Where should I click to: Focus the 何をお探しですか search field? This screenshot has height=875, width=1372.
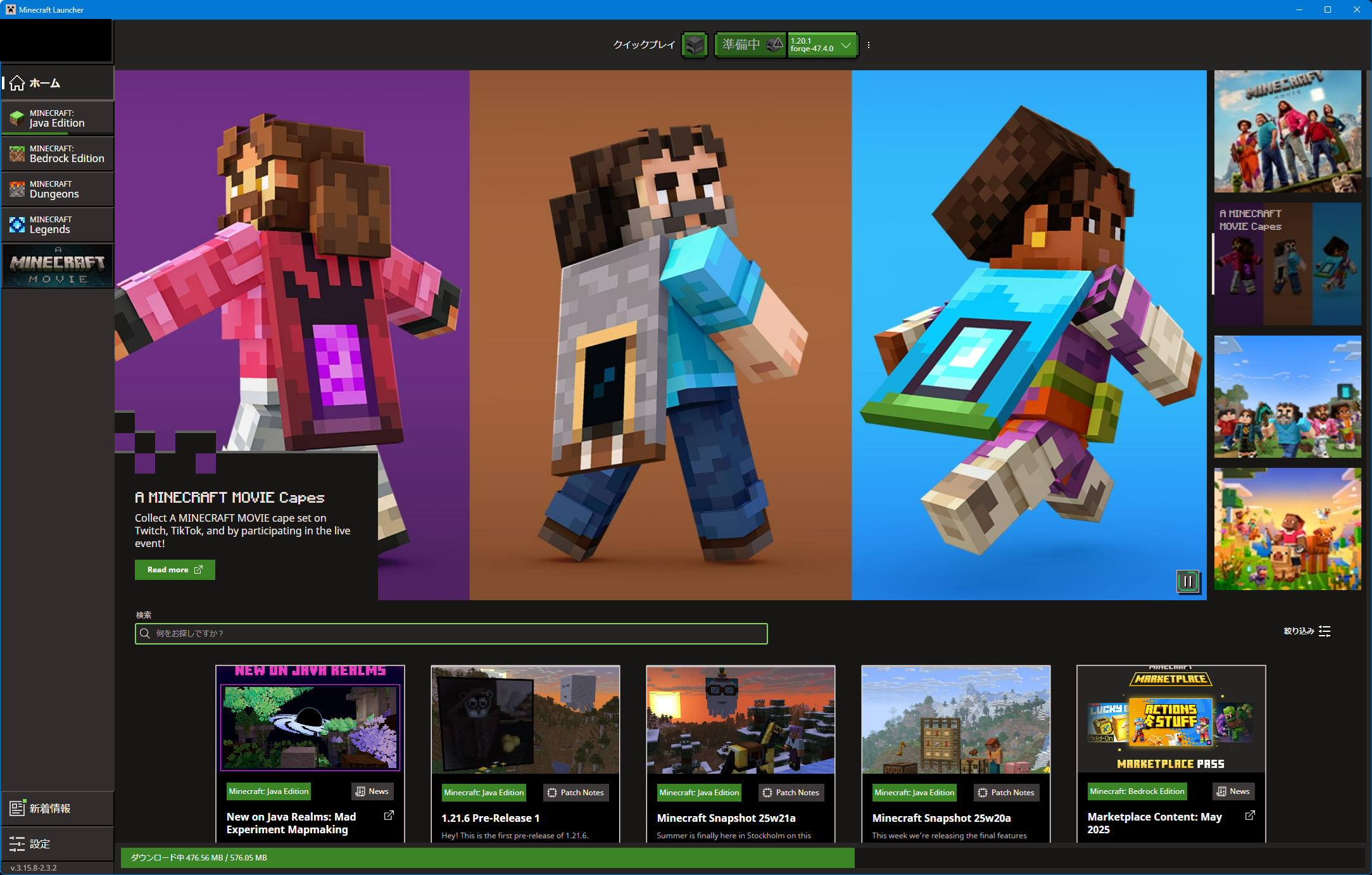pos(451,634)
